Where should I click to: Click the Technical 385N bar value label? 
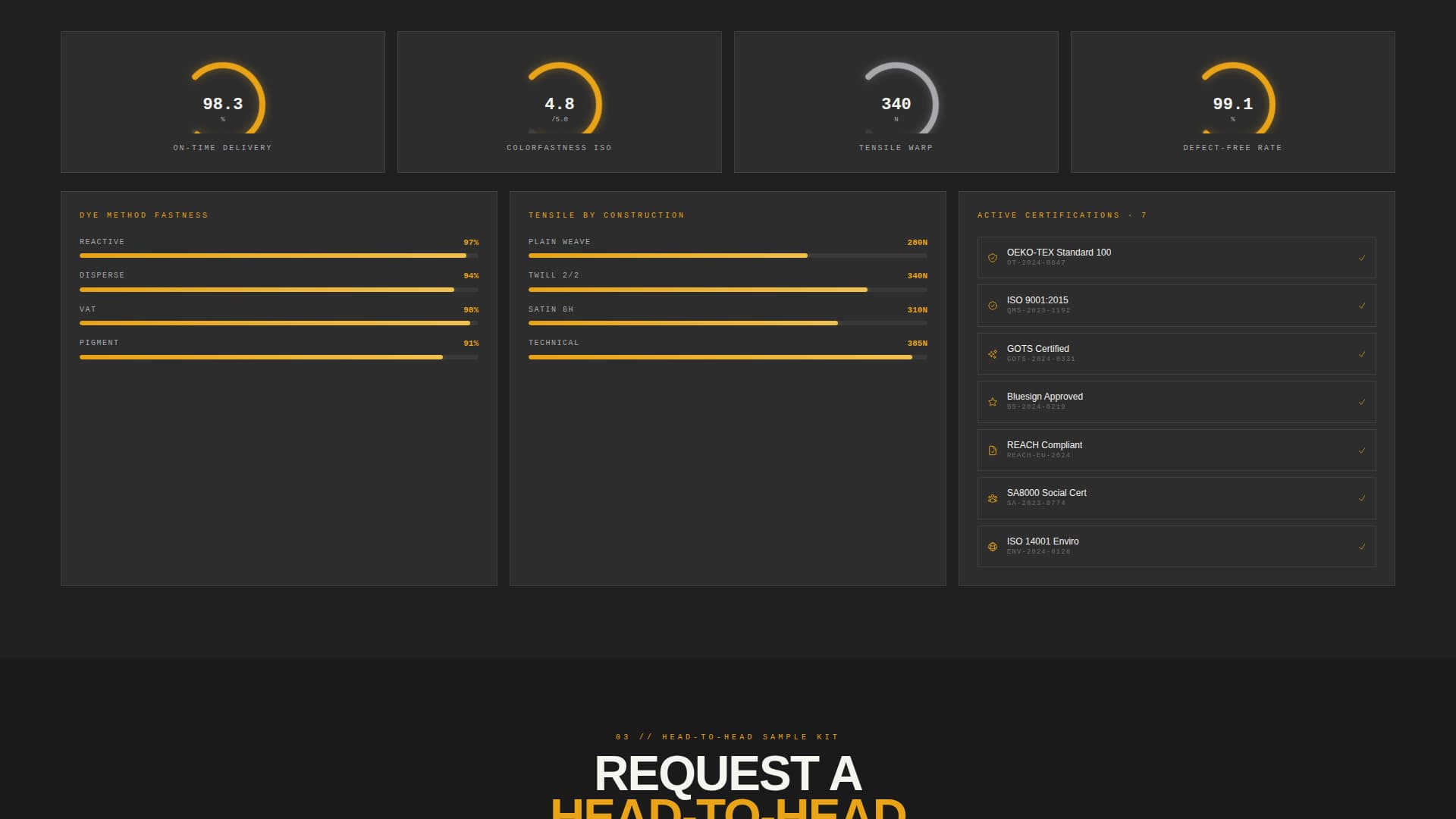[918, 343]
